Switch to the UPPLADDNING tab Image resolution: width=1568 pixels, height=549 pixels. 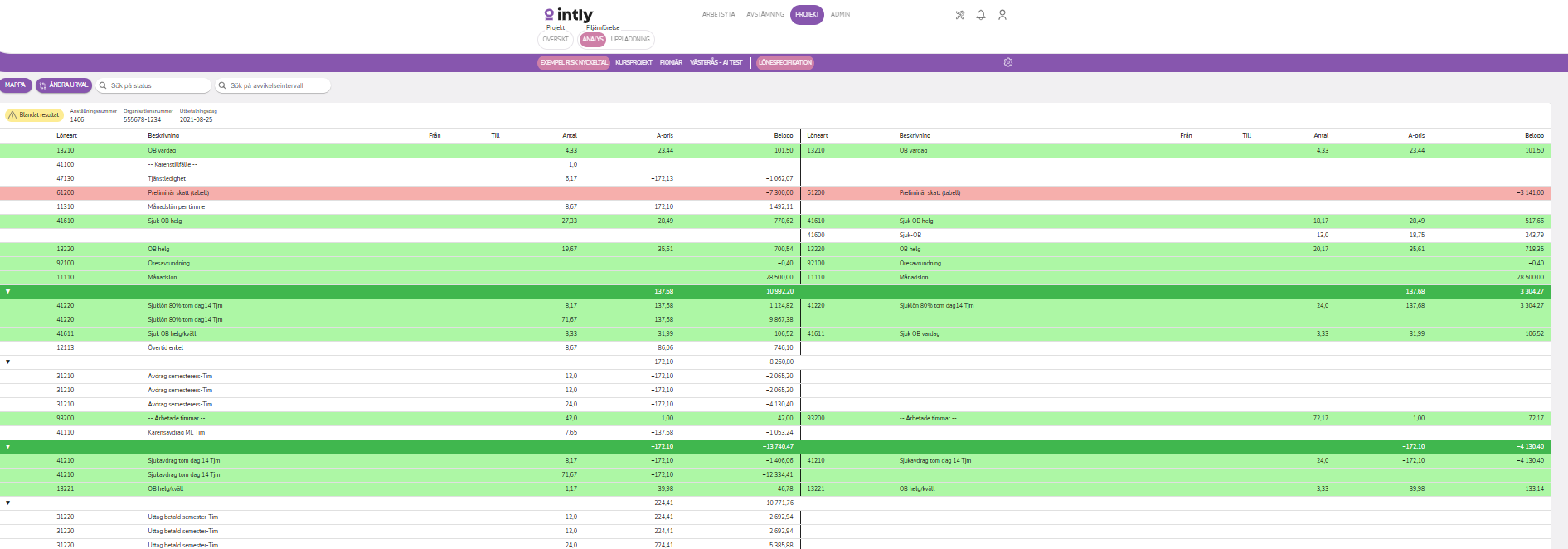(630, 39)
